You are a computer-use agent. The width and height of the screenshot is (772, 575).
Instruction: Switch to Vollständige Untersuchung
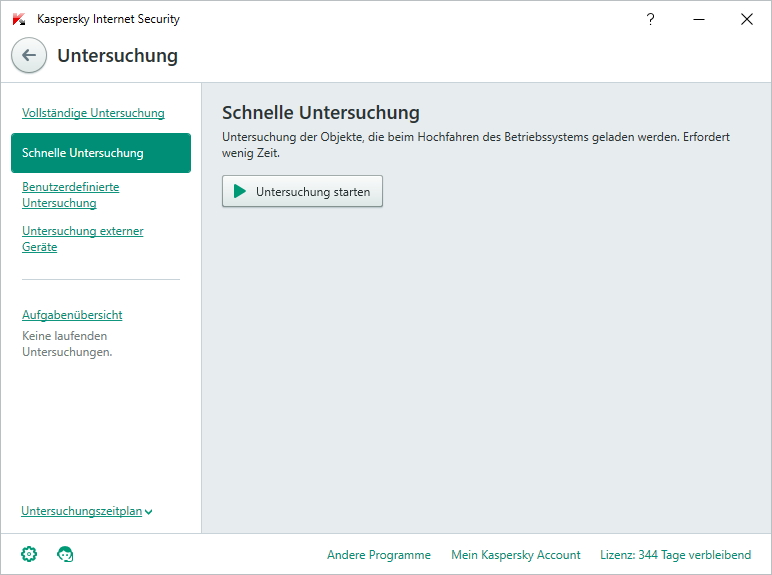pos(93,113)
